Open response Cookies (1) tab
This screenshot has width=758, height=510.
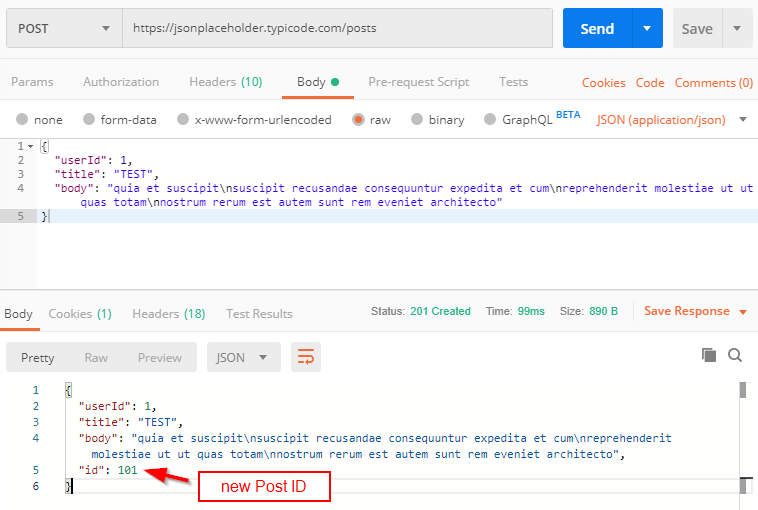point(80,314)
